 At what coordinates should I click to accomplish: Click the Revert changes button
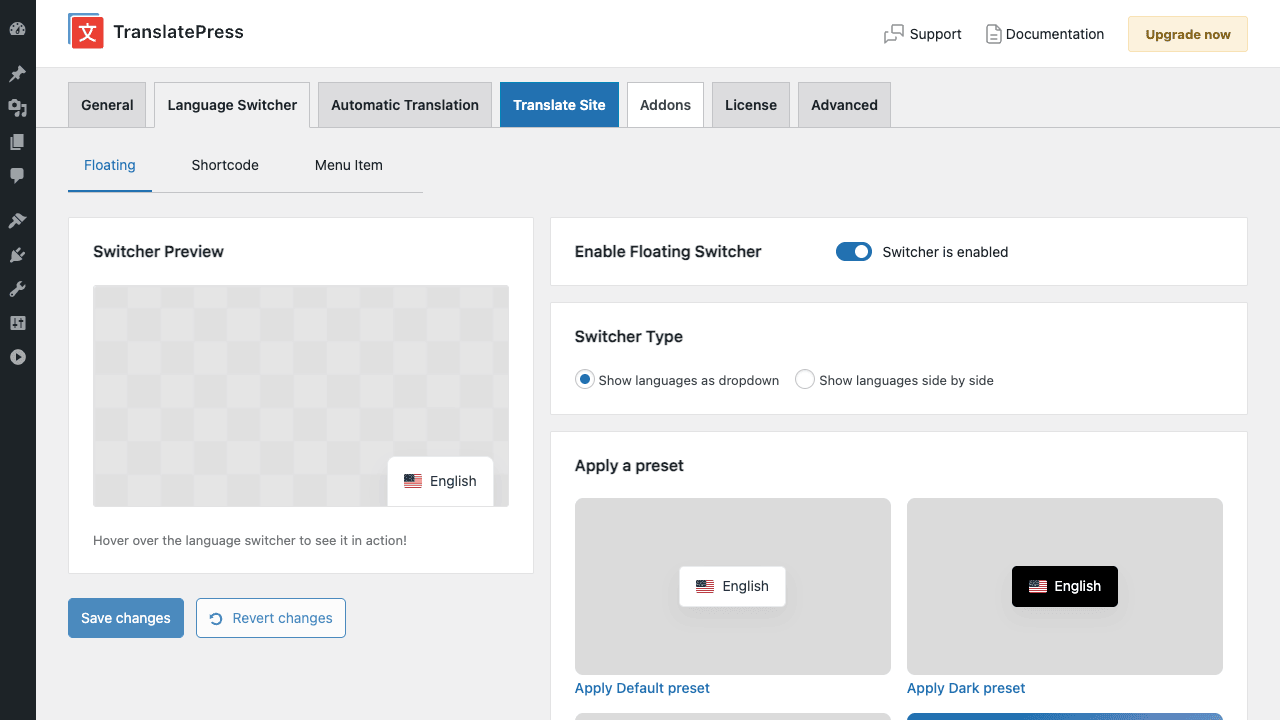tap(271, 618)
